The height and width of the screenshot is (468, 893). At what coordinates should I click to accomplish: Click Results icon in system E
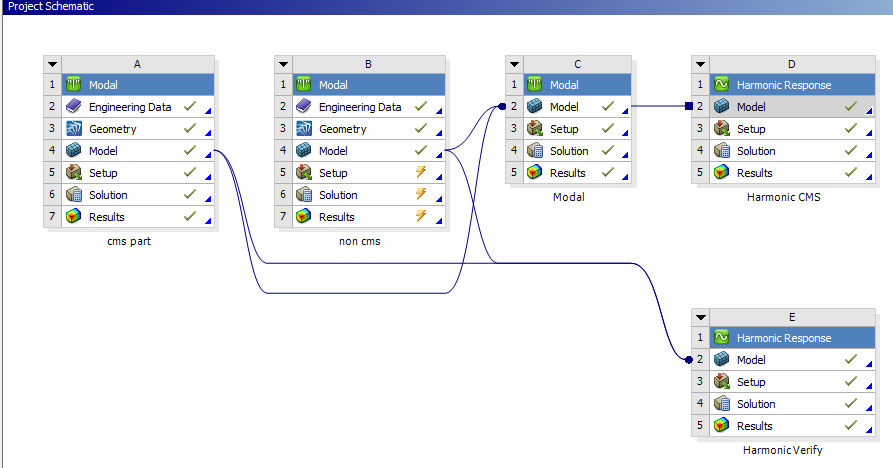click(722, 425)
